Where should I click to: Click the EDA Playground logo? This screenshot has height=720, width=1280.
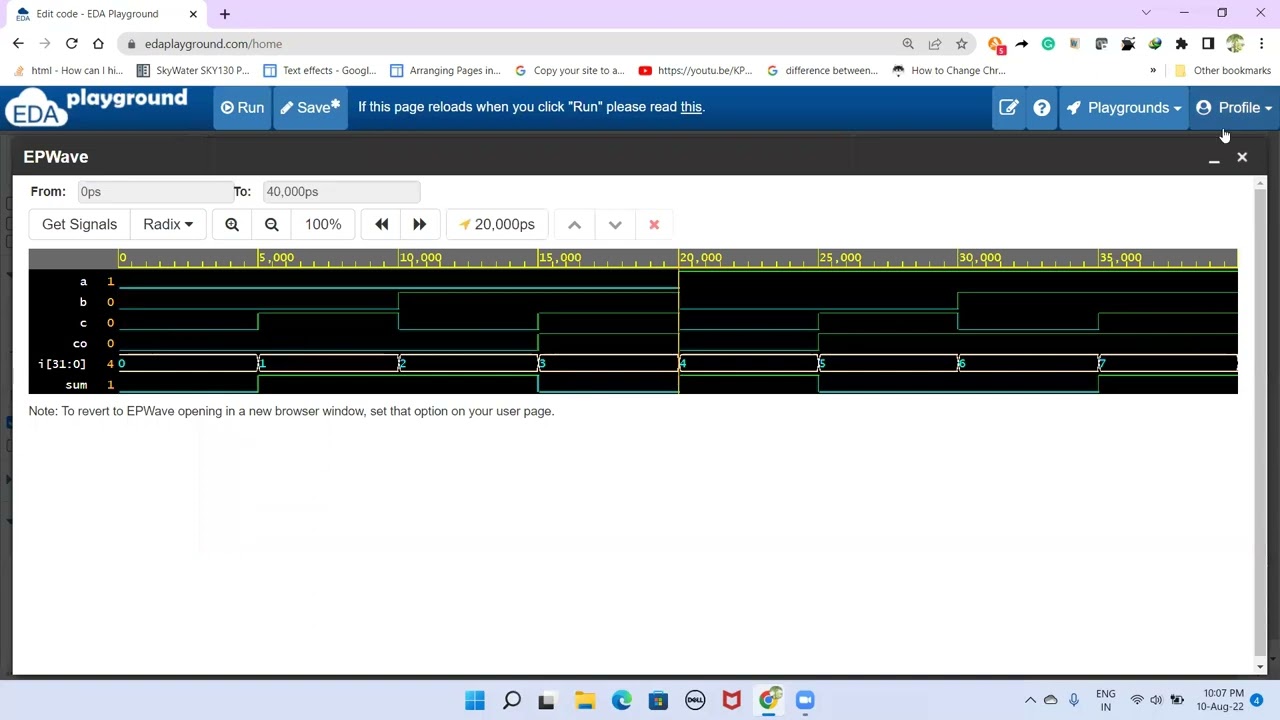(x=96, y=107)
